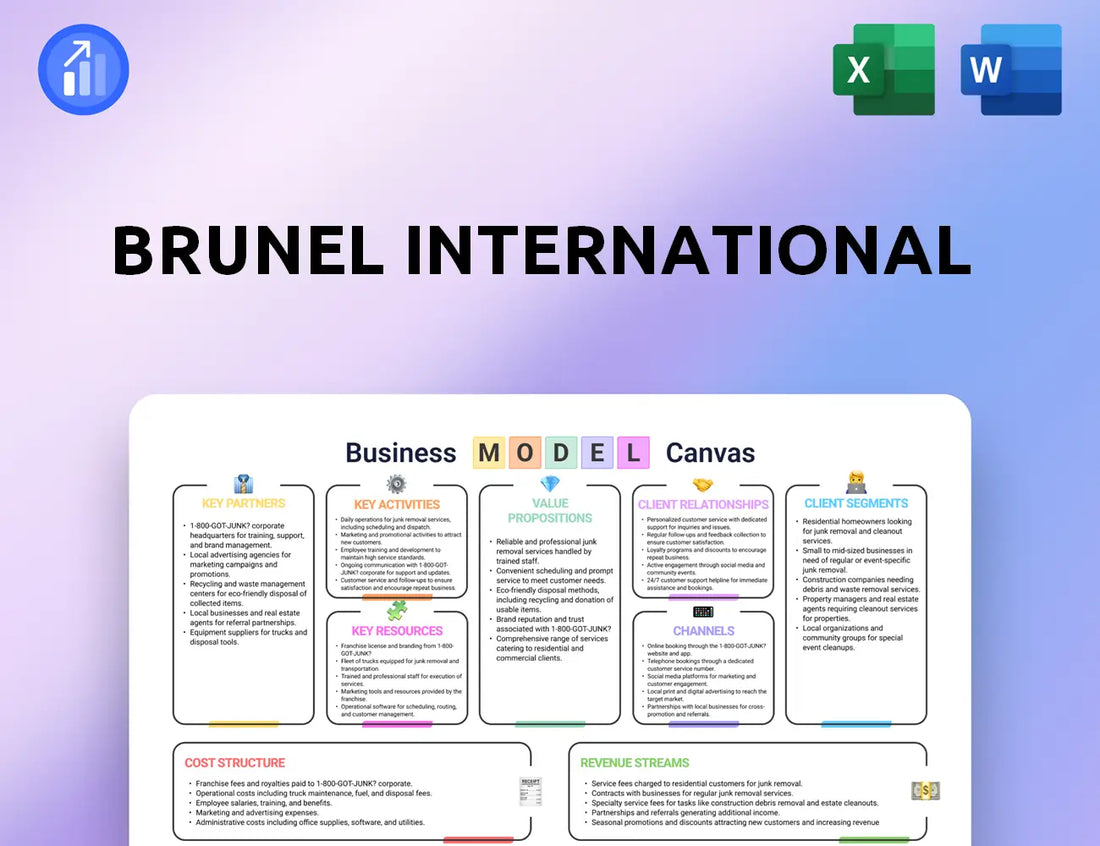The image size is (1100, 846).
Task: Select the green D letter tile
Action: [x=561, y=452]
